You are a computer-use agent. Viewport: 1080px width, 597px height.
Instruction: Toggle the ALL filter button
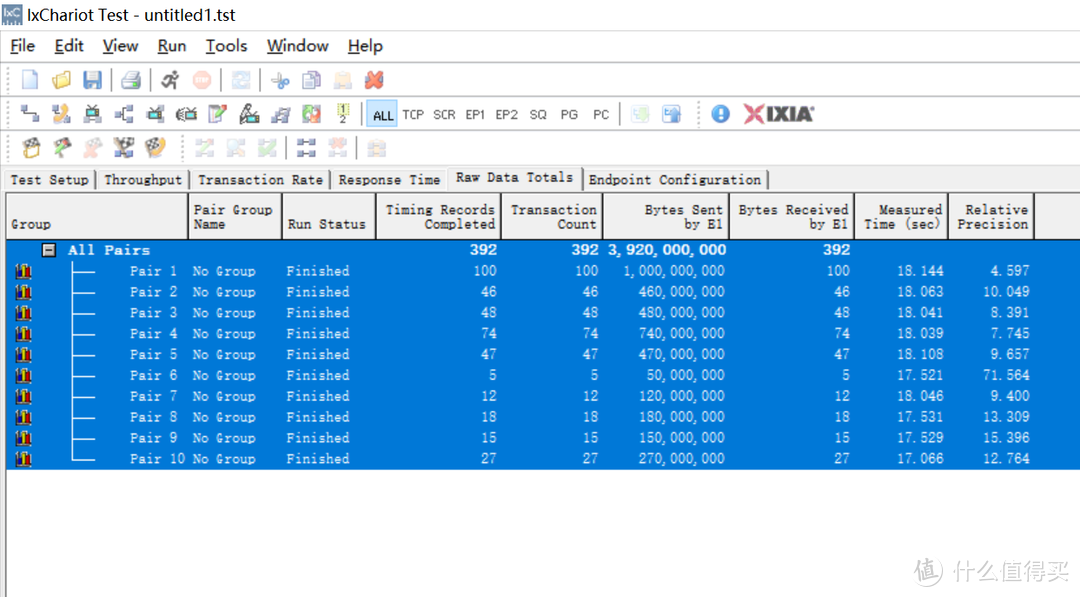pos(383,115)
